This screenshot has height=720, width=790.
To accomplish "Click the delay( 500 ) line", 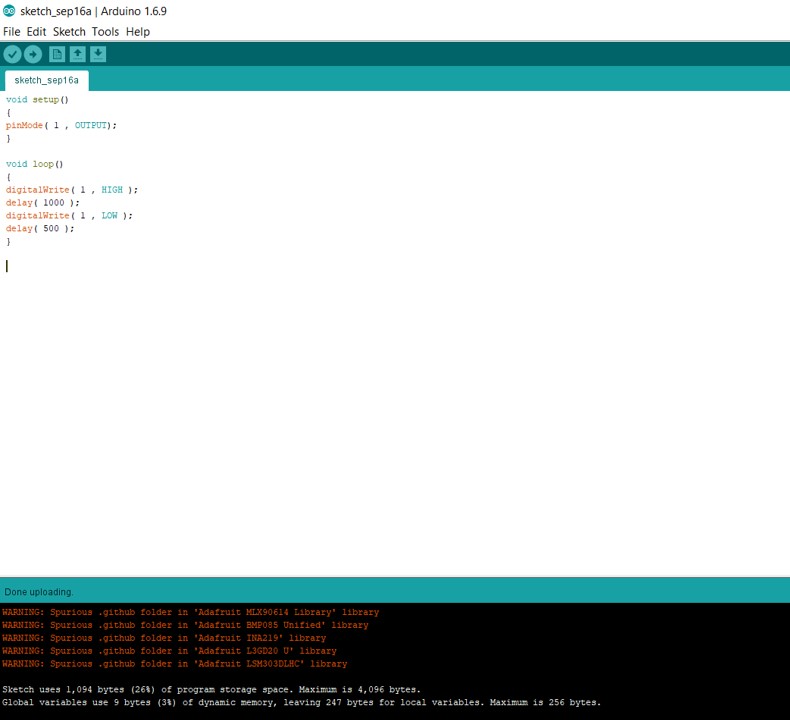I will point(40,228).
